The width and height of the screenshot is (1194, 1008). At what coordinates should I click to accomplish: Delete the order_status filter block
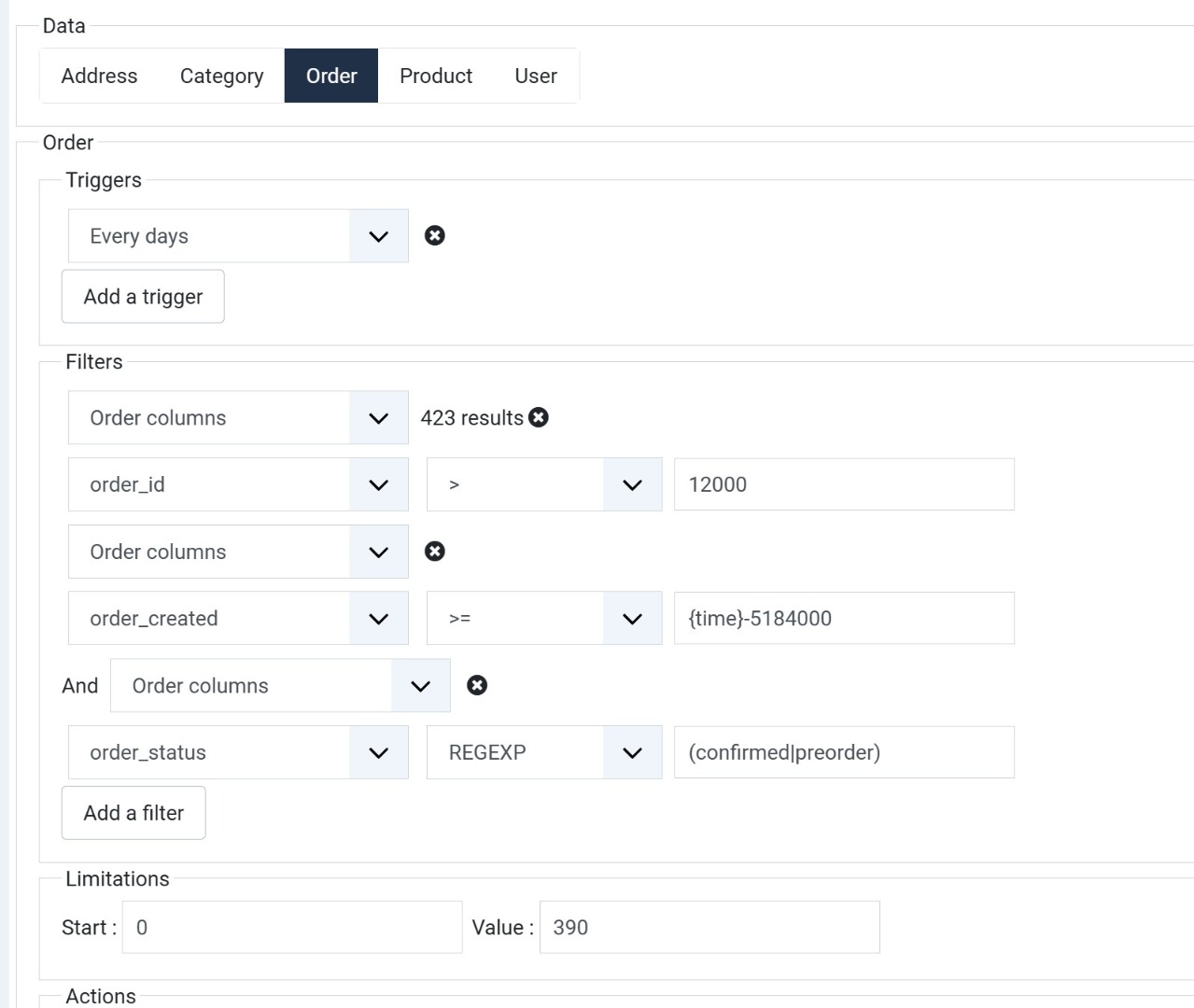pos(477,686)
